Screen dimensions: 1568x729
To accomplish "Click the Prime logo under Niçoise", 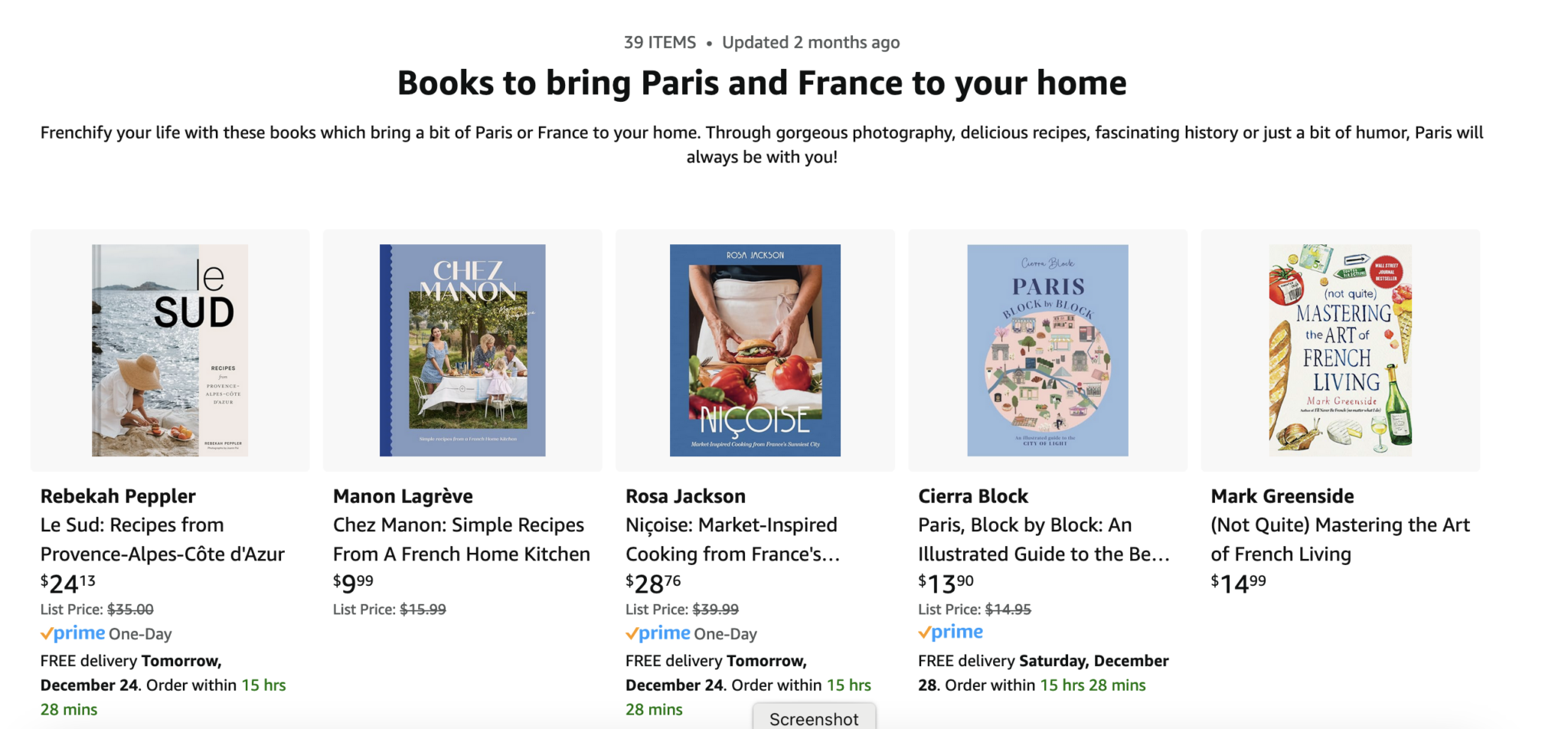I will 658,633.
